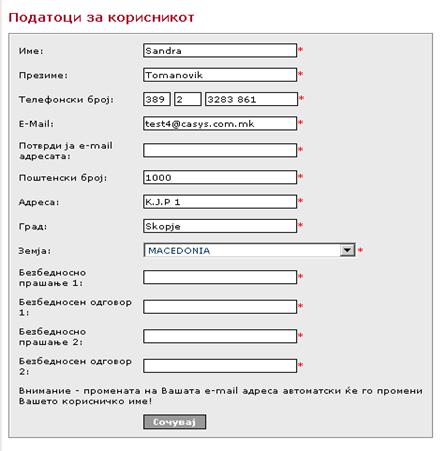The width and height of the screenshot is (448, 451).
Task: Click the Телефонски број label
Action: [66, 100]
